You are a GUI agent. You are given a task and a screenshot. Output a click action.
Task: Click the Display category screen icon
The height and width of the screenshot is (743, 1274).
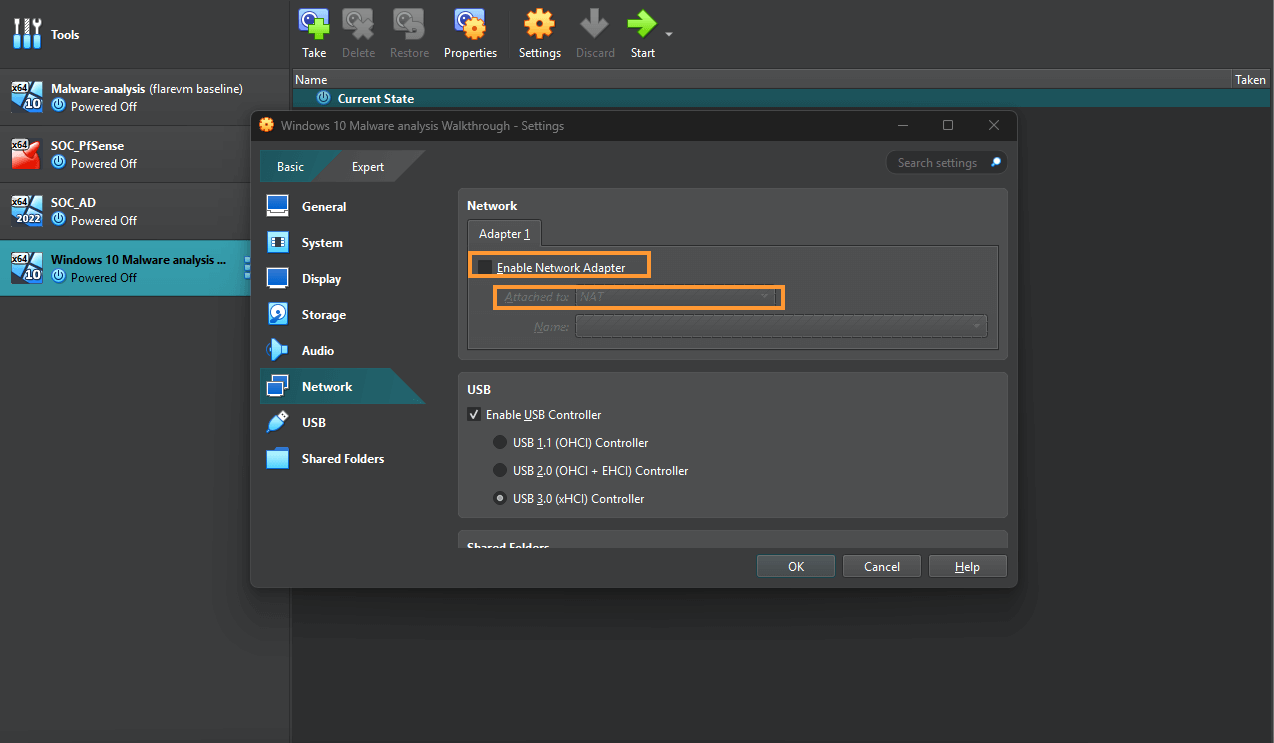(278, 278)
